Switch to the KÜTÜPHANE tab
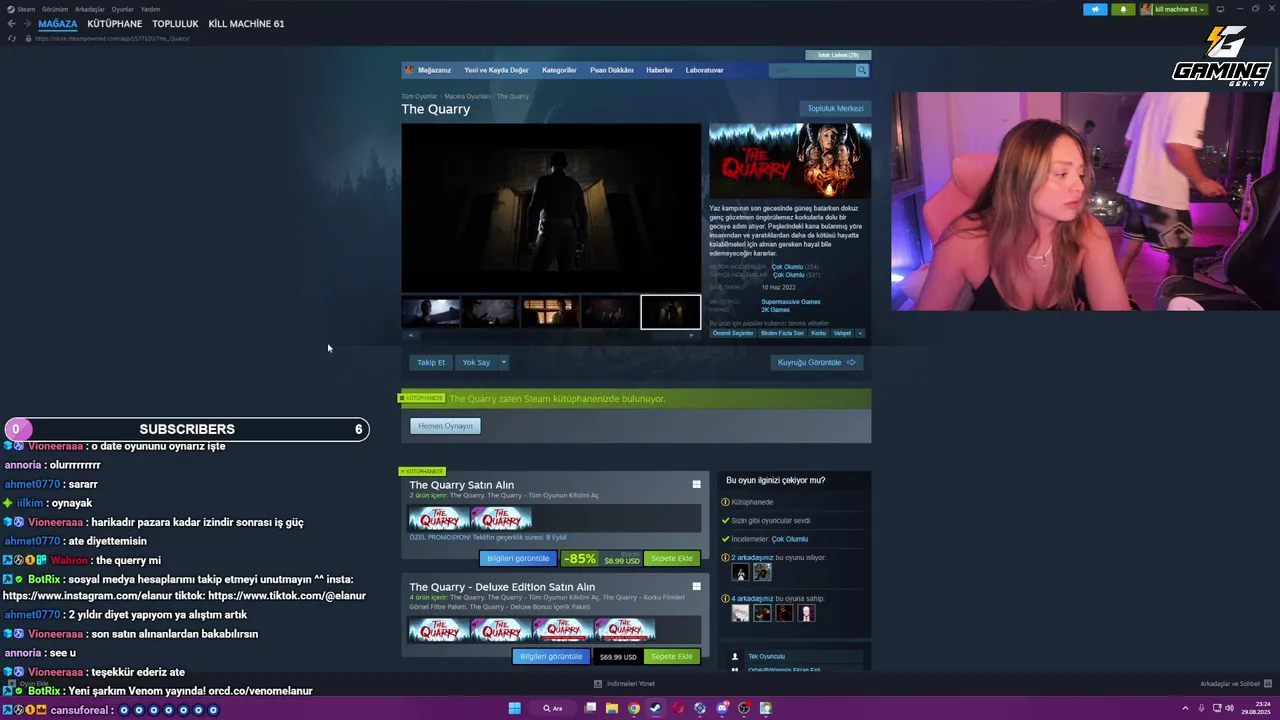The height and width of the screenshot is (720, 1280). (115, 24)
